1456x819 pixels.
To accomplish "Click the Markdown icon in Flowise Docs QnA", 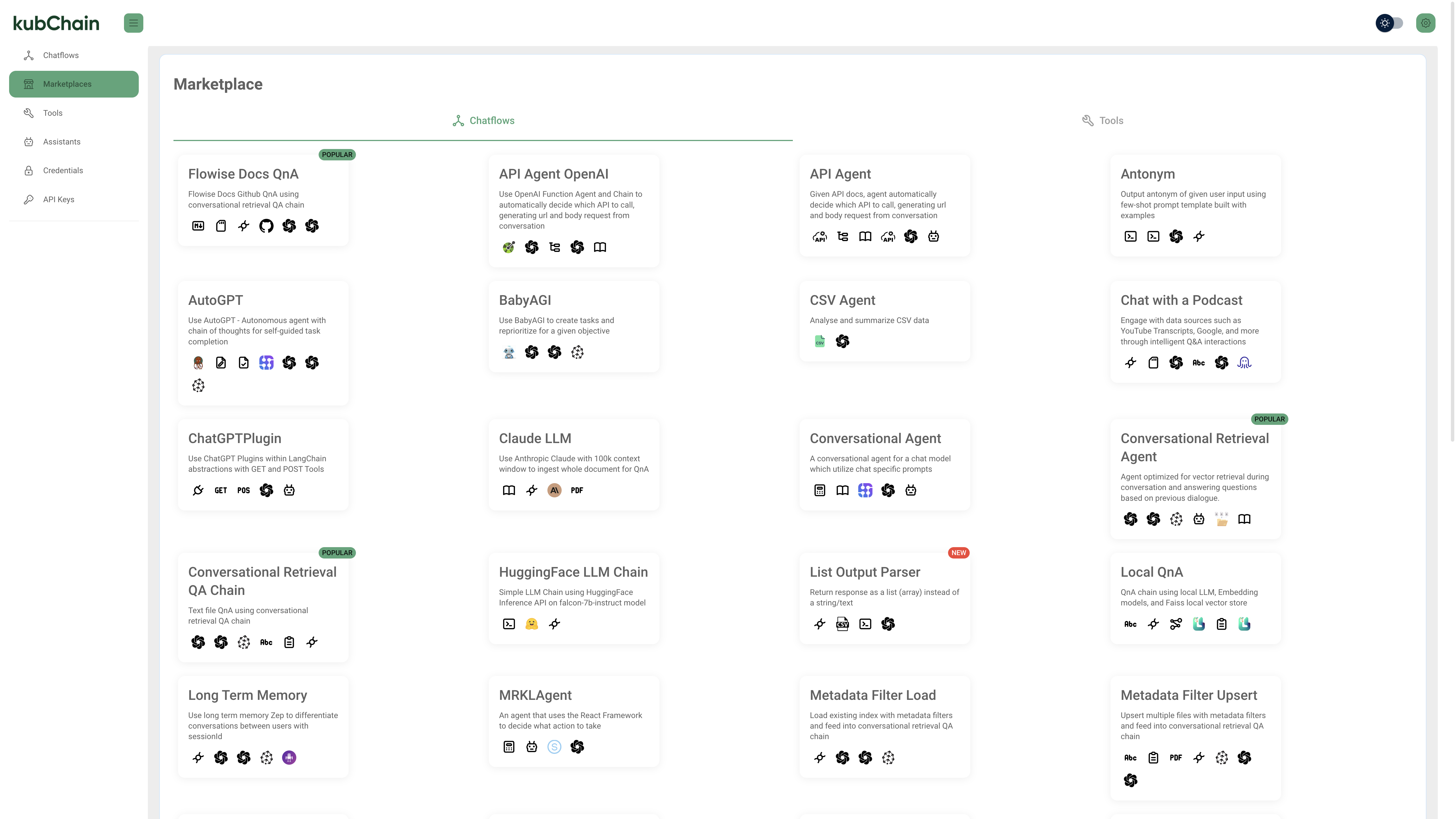I will [198, 226].
